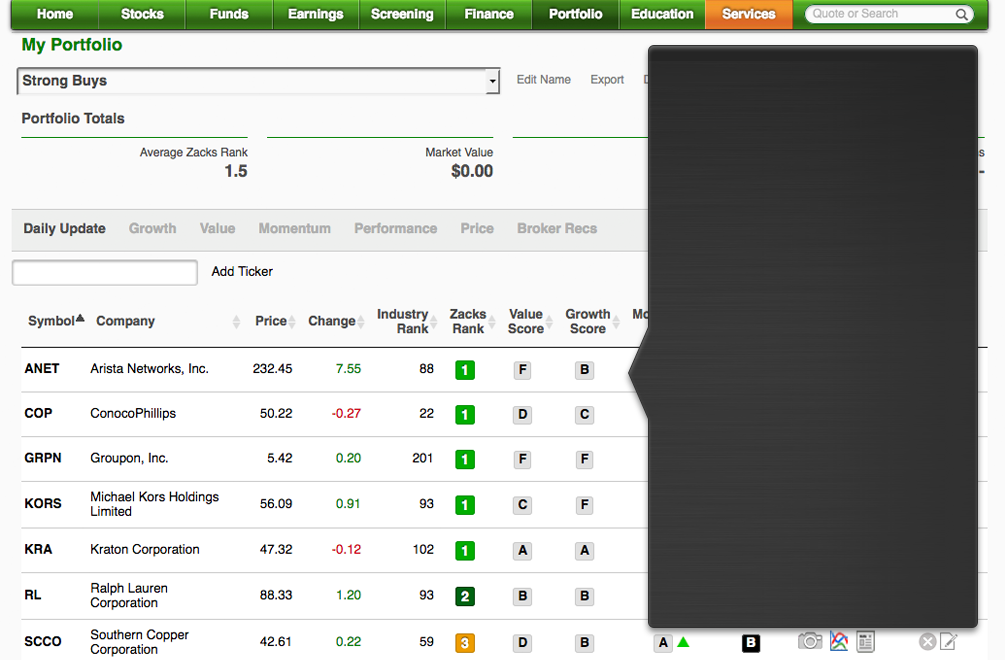Open the GRPN symbol link

[x=43, y=458]
